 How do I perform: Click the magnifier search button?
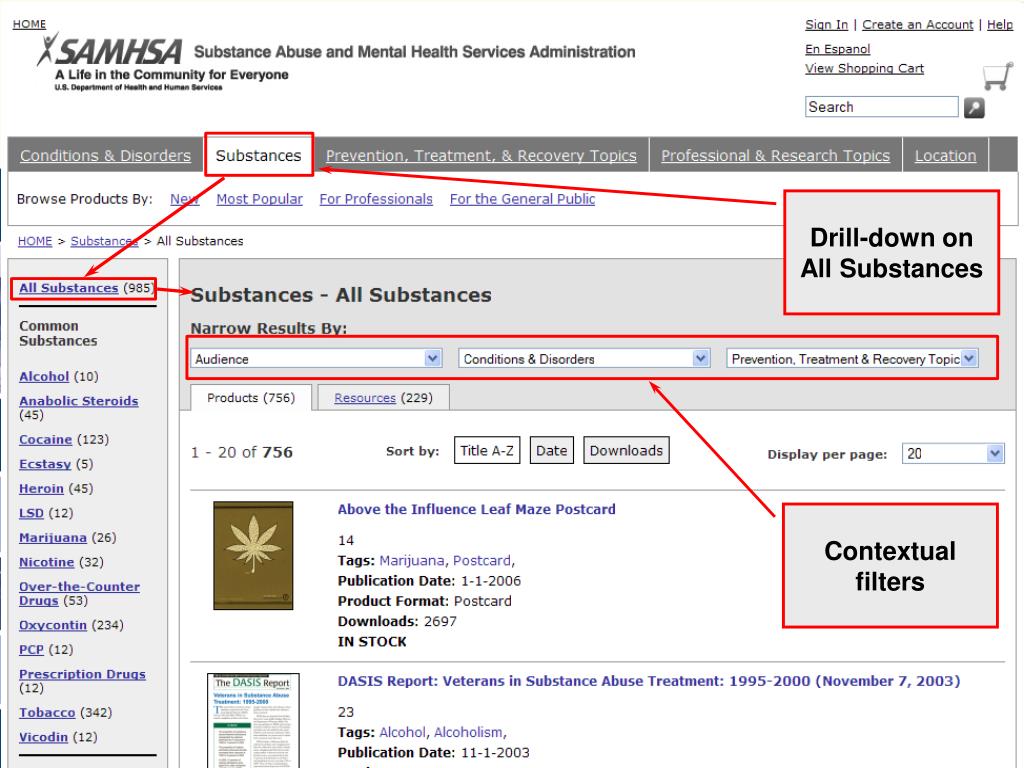[x=974, y=108]
